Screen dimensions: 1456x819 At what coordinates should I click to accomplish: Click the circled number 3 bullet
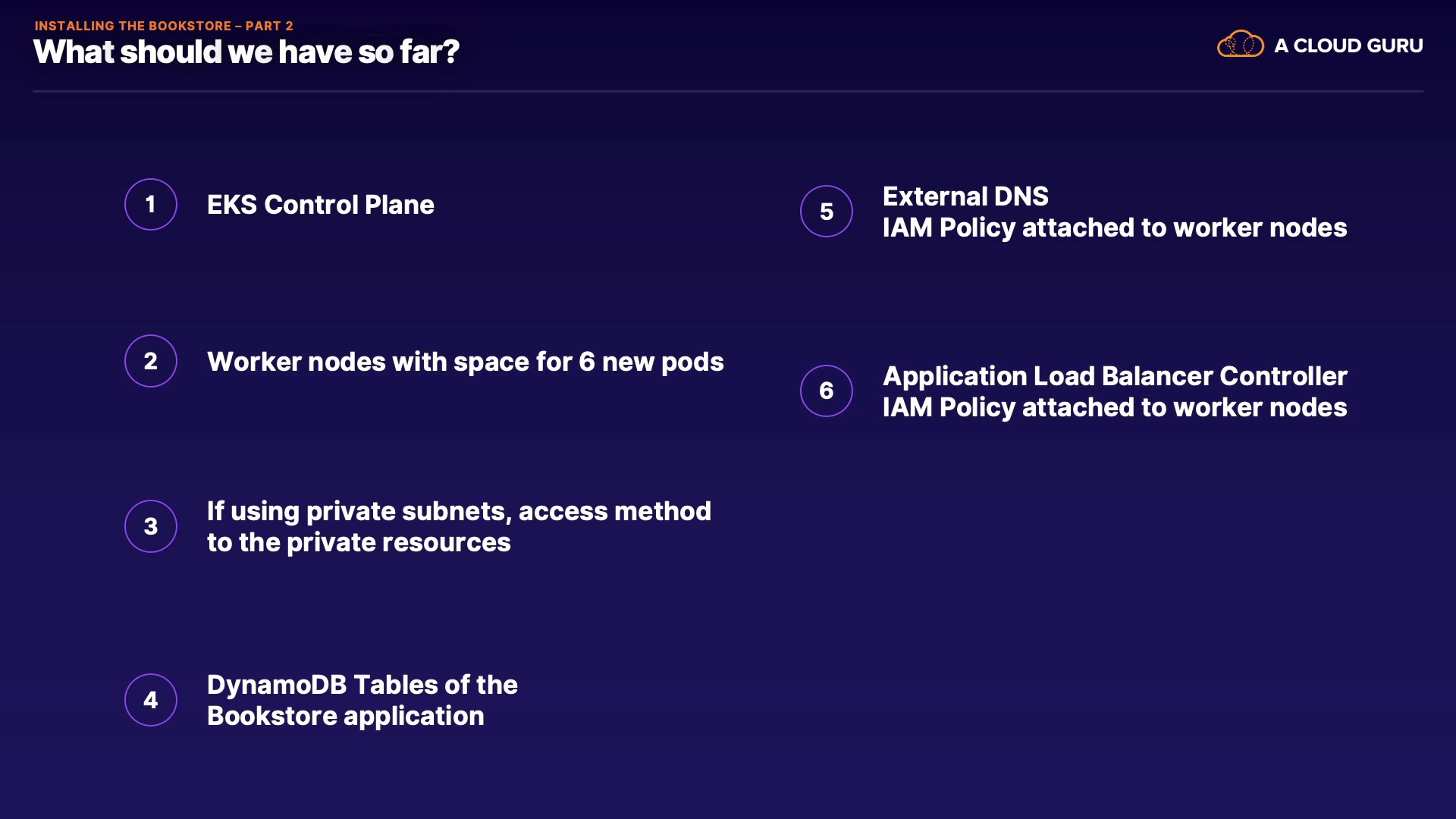coord(151,526)
